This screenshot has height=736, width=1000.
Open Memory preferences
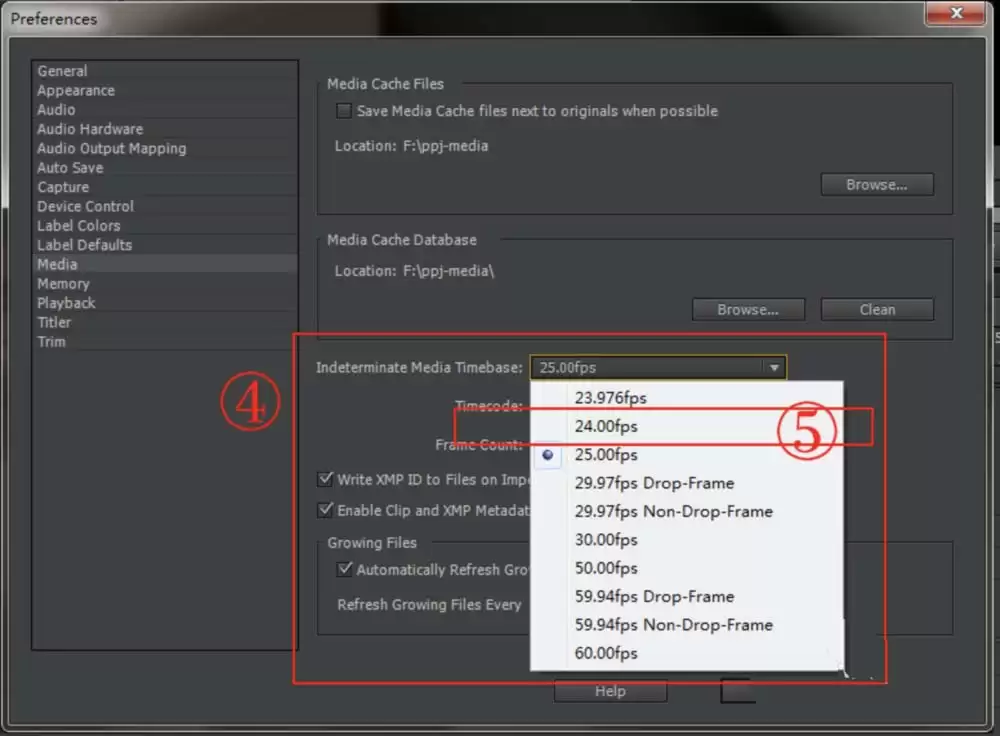tap(165, 283)
